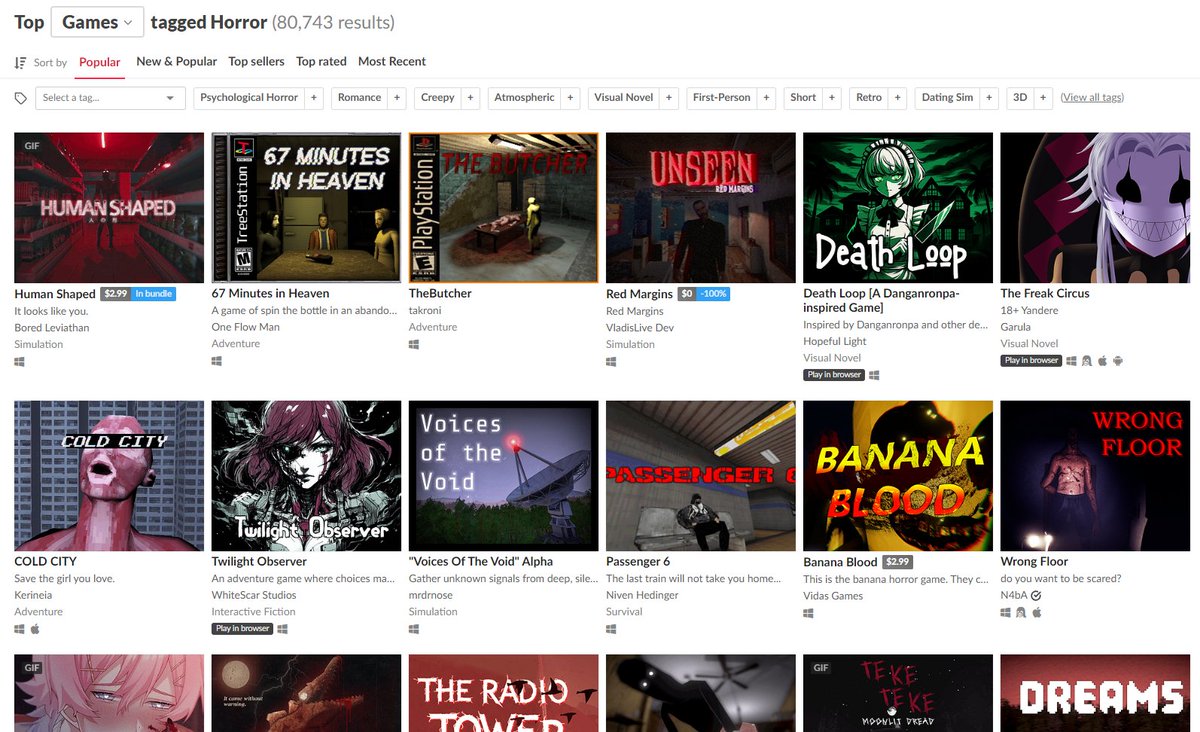The width and height of the screenshot is (1200, 732).
Task: Click Linux icon under Wrong Floor
Action: coord(1021,612)
